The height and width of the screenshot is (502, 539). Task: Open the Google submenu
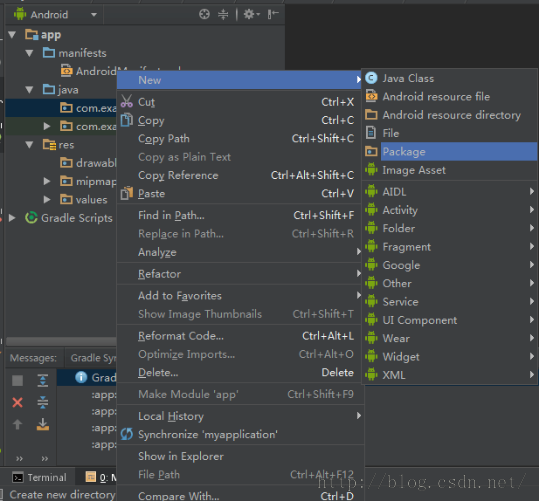coord(450,265)
